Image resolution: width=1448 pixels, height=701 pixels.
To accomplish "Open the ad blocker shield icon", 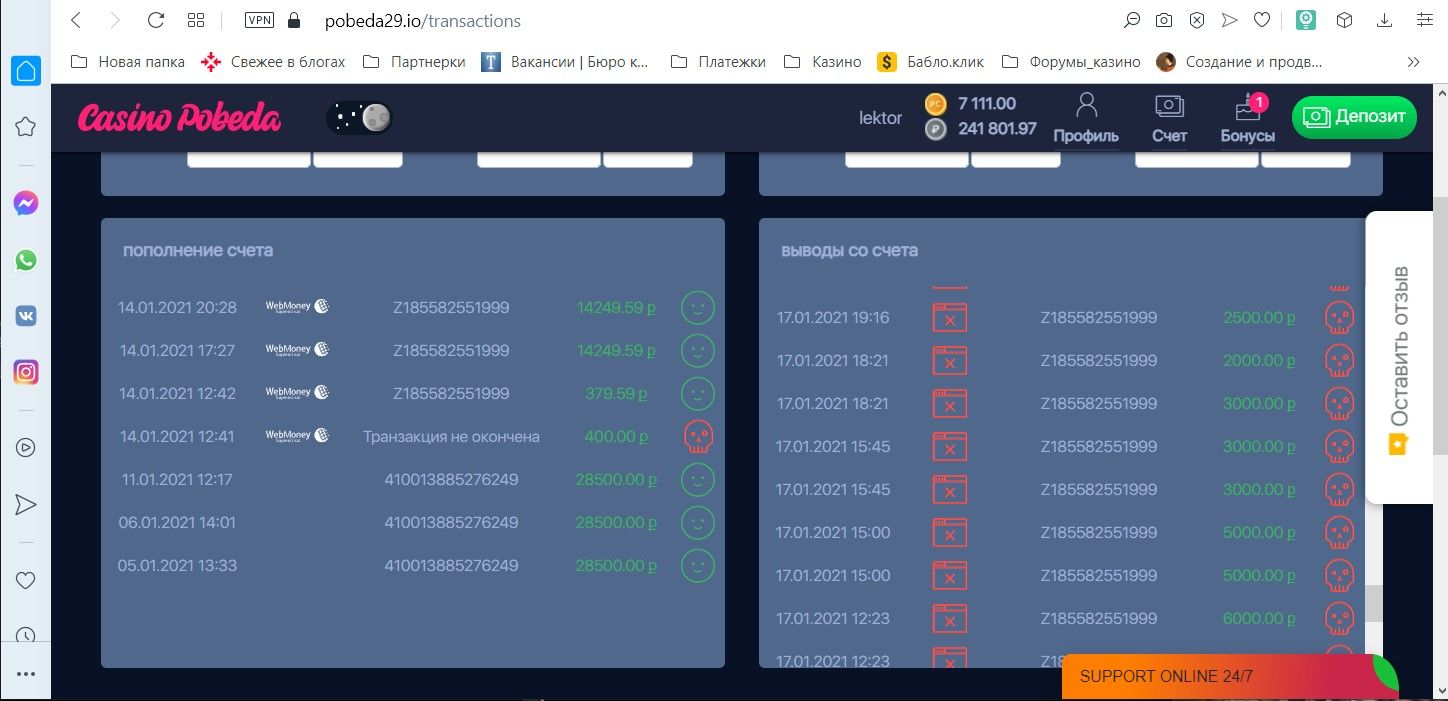I will coord(1197,20).
